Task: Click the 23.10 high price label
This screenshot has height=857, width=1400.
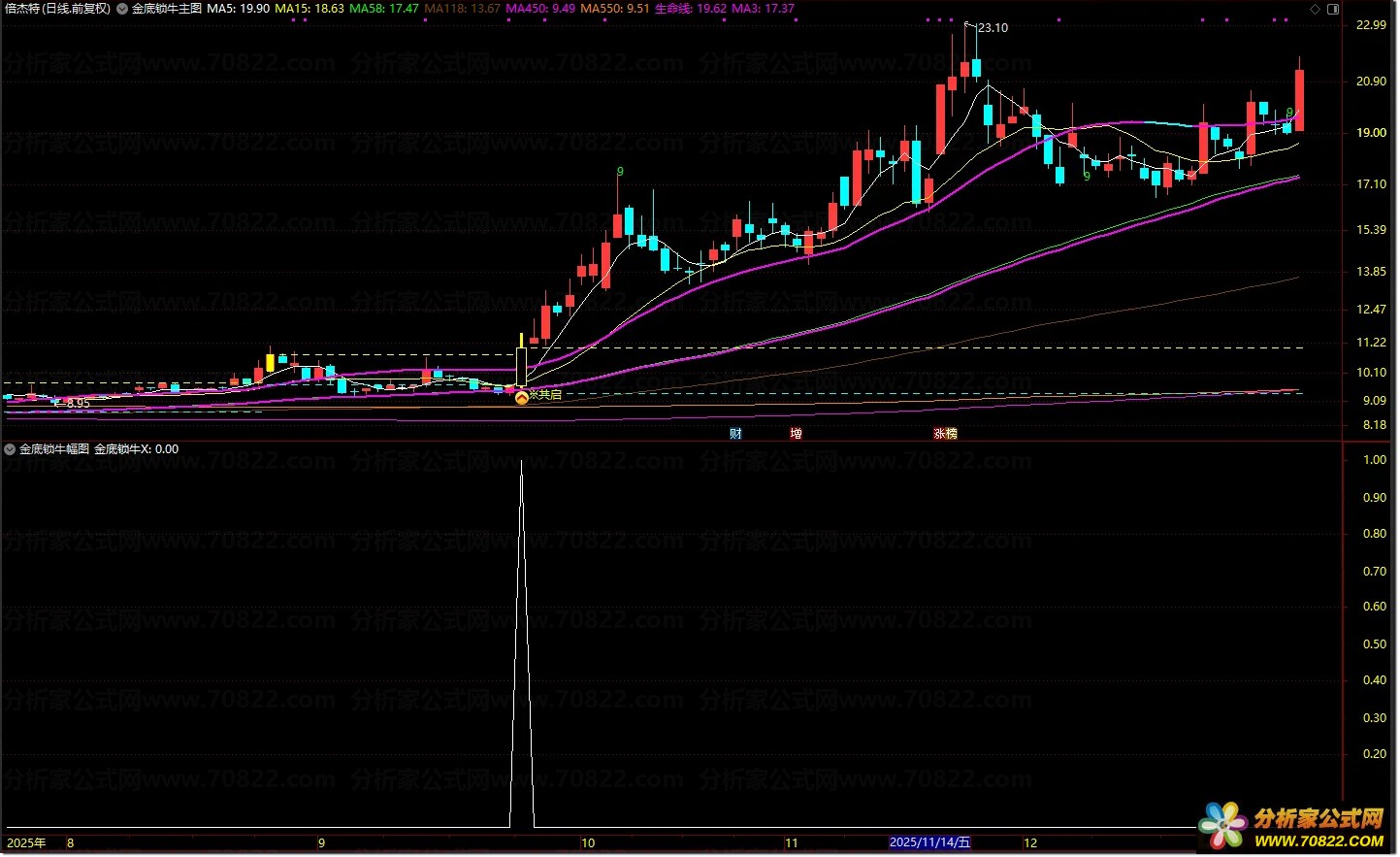Action: (993, 28)
